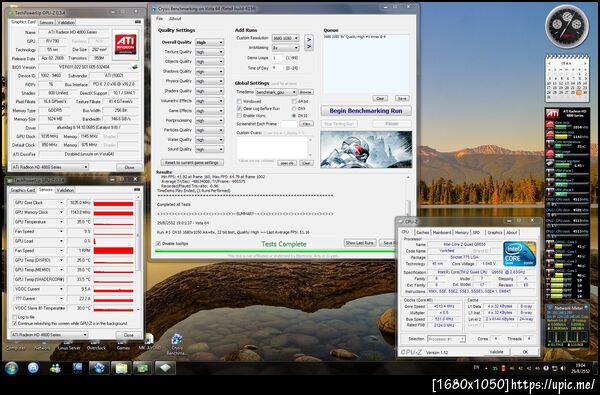
Task: Toggle the 64 bit checkbox
Action: point(294,101)
